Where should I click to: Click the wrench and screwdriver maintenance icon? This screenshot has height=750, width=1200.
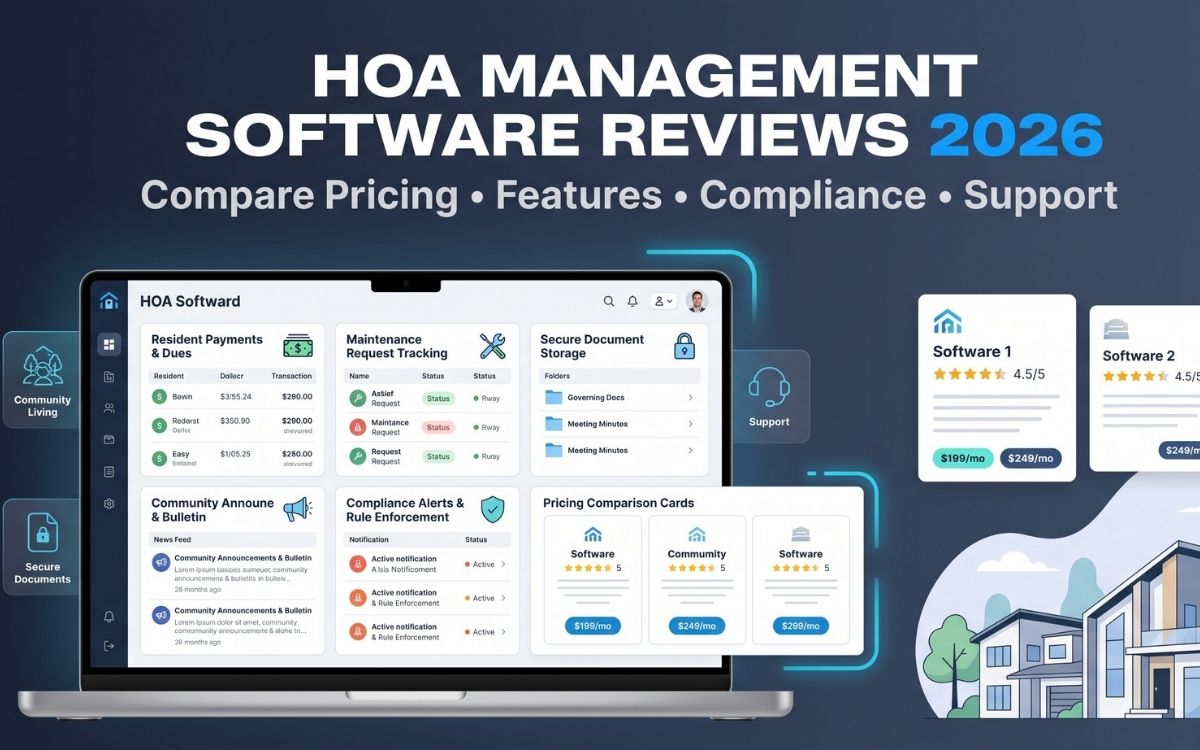493,346
